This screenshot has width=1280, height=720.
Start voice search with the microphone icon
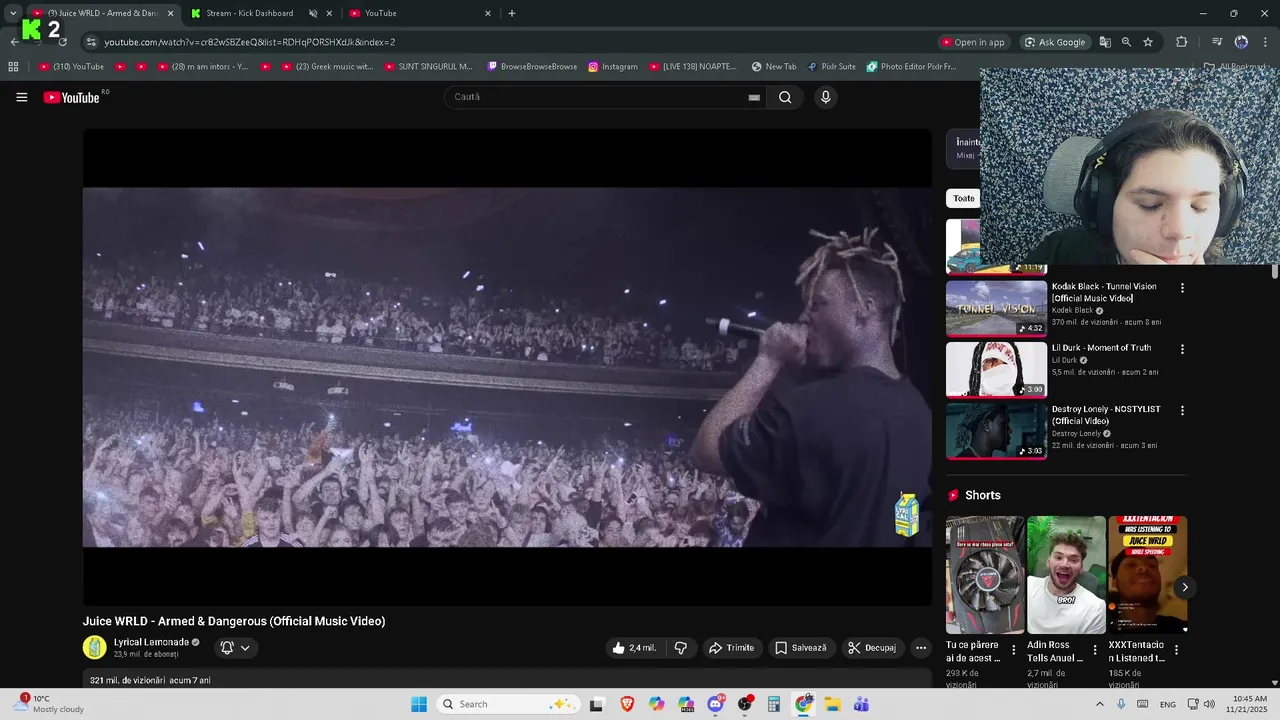point(825,97)
